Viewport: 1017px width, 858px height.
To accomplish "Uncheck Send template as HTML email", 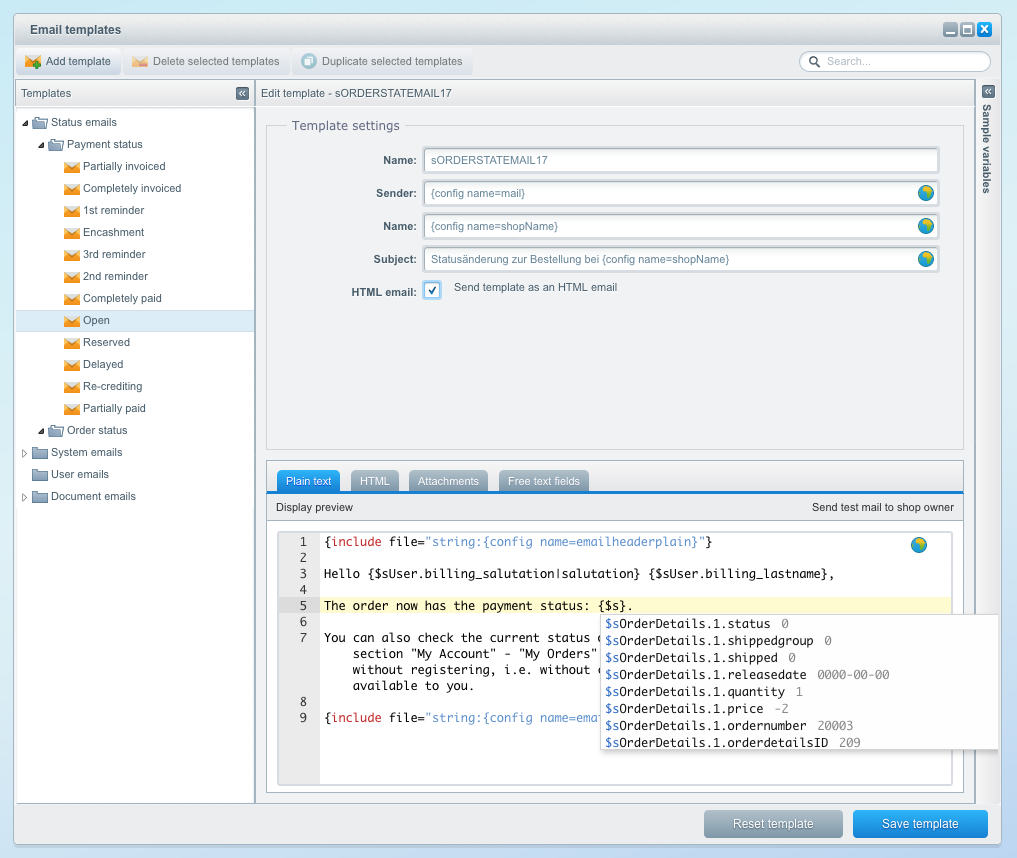I will 432,290.
